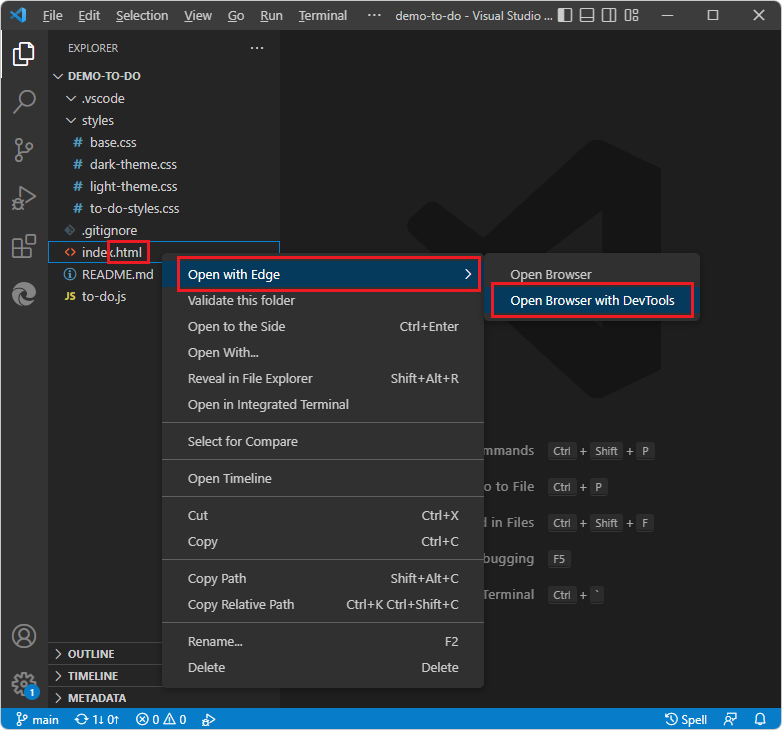Choose Reveal in File Explorer
Image resolution: width=782 pixels, height=730 pixels.
(x=323, y=378)
